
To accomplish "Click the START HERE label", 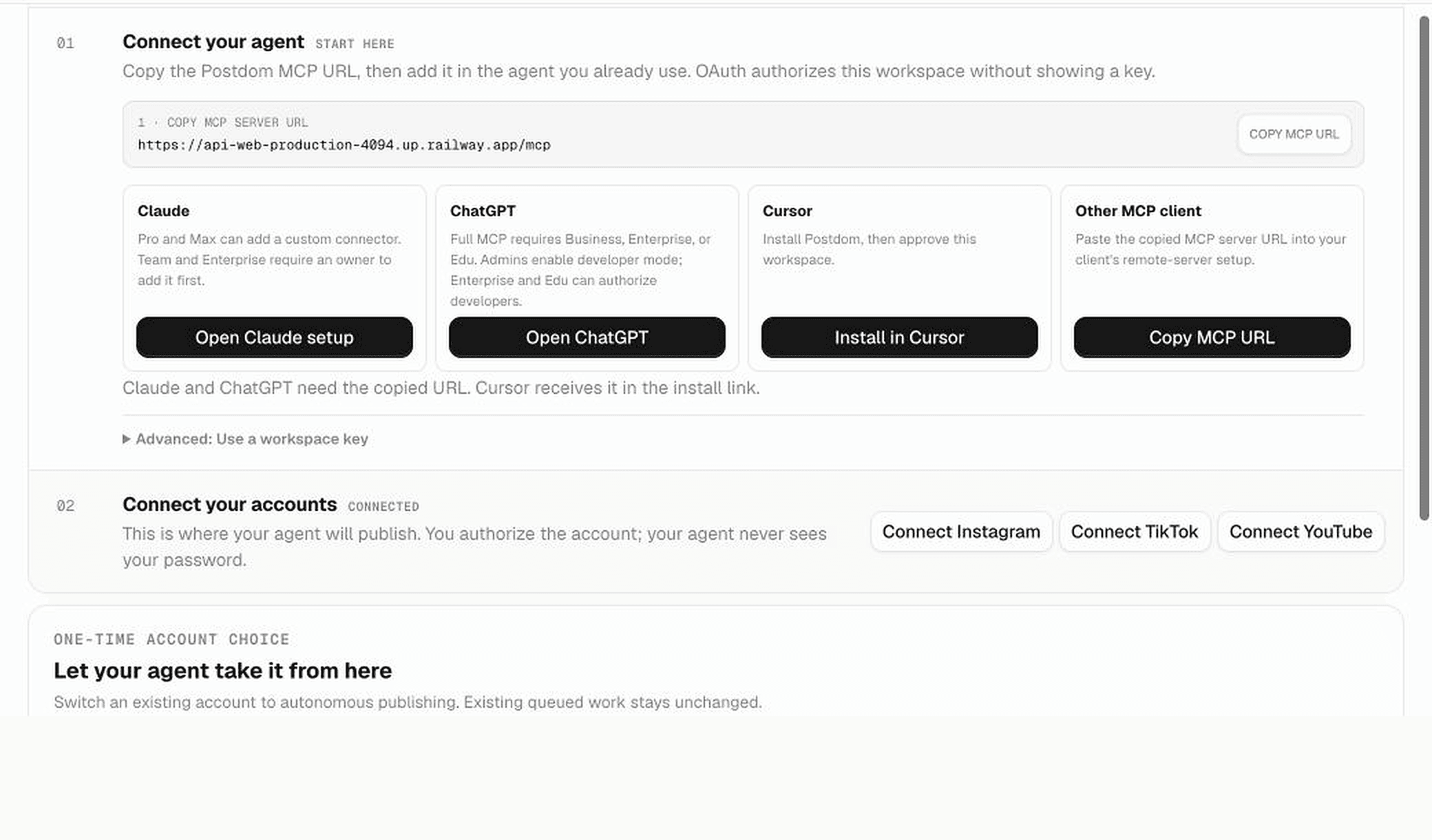I will coord(355,44).
